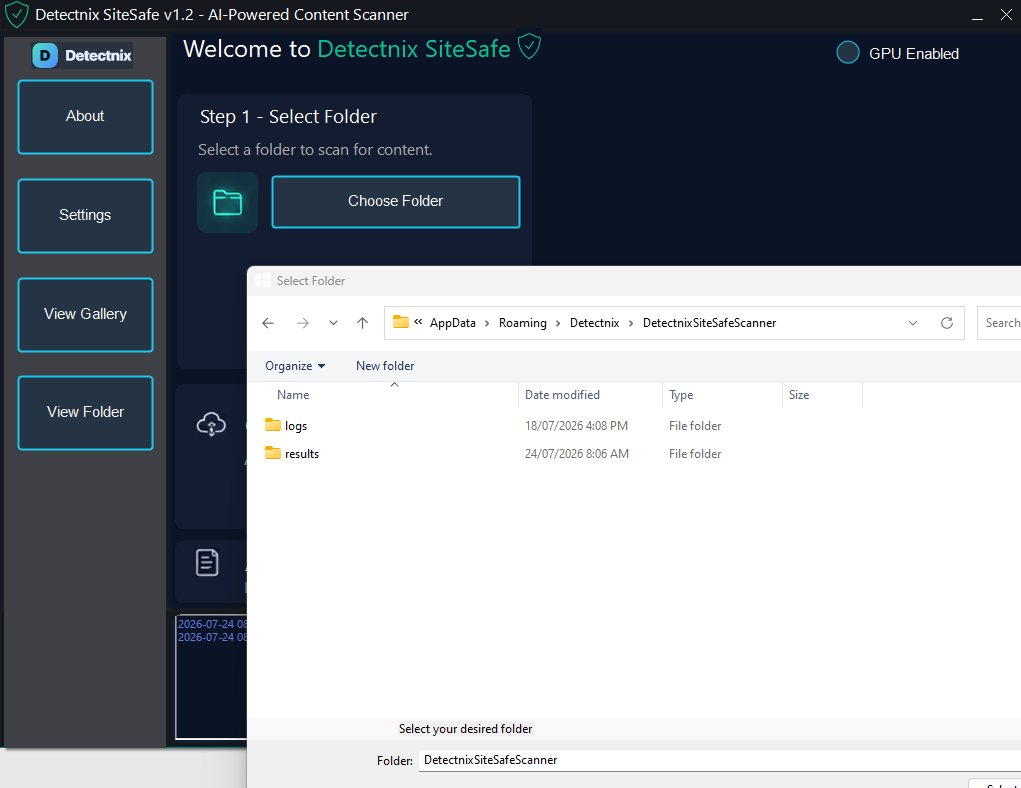
Task: Click the address bar folder icon
Action: [400, 322]
